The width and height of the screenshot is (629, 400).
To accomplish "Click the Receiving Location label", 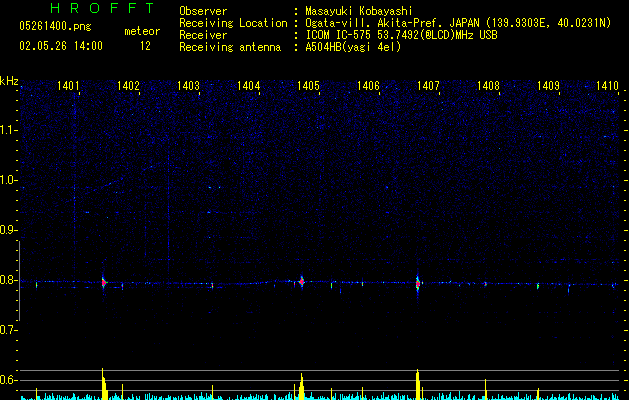I will coord(233,23).
